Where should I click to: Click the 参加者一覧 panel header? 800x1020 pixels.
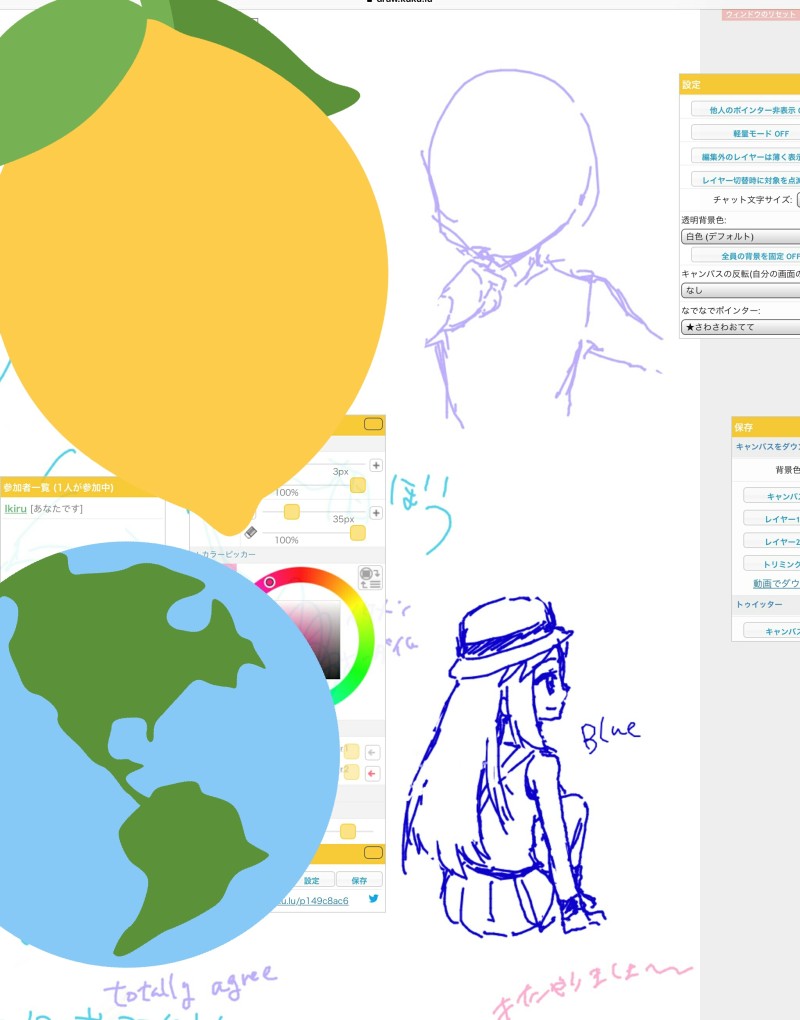coord(82,487)
